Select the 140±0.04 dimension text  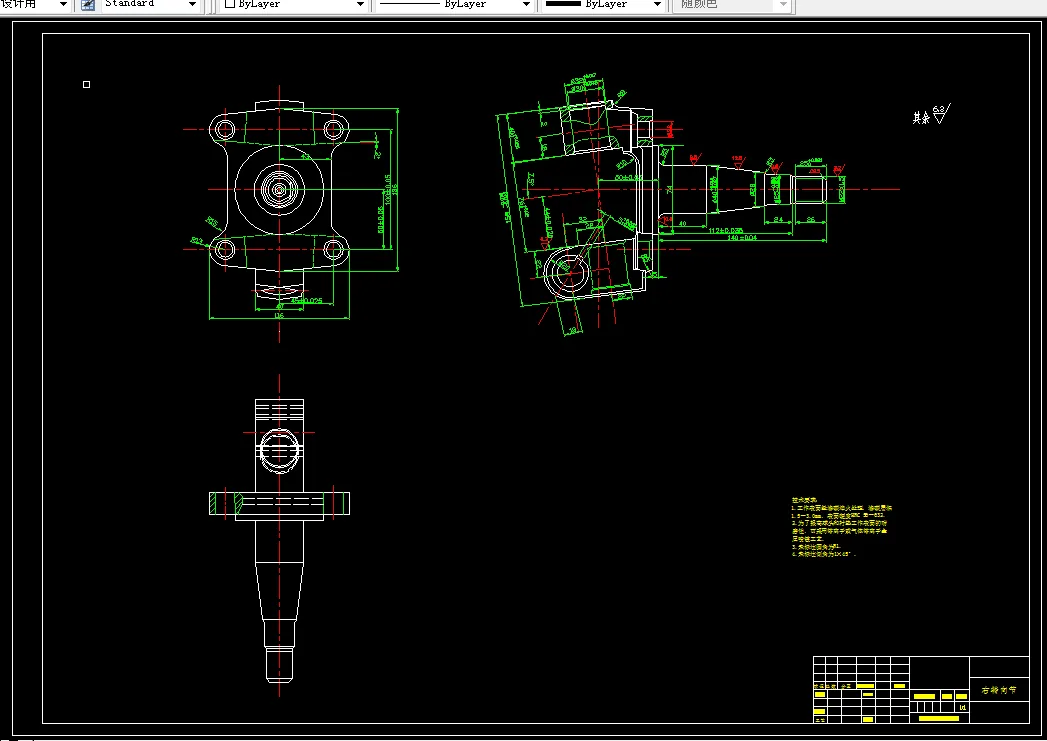742,238
